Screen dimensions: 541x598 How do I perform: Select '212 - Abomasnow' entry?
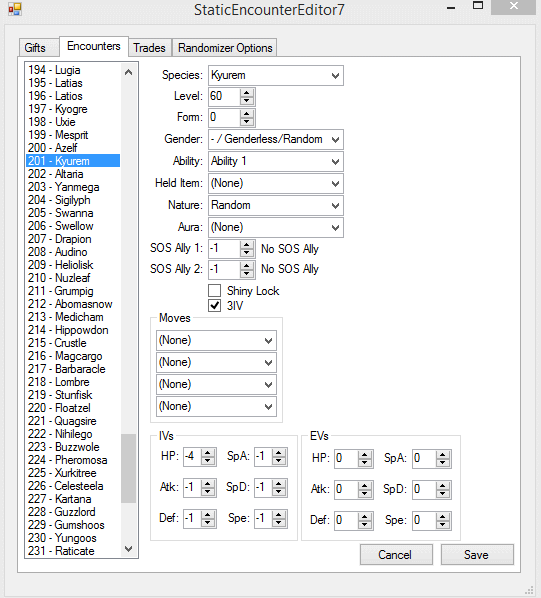click(73, 304)
